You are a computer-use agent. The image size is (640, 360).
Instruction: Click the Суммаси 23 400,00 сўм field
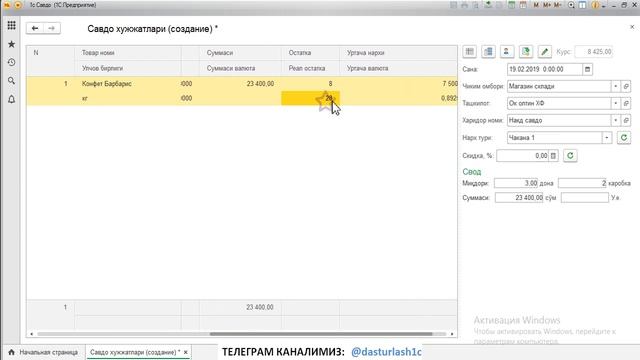[x=519, y=198]
